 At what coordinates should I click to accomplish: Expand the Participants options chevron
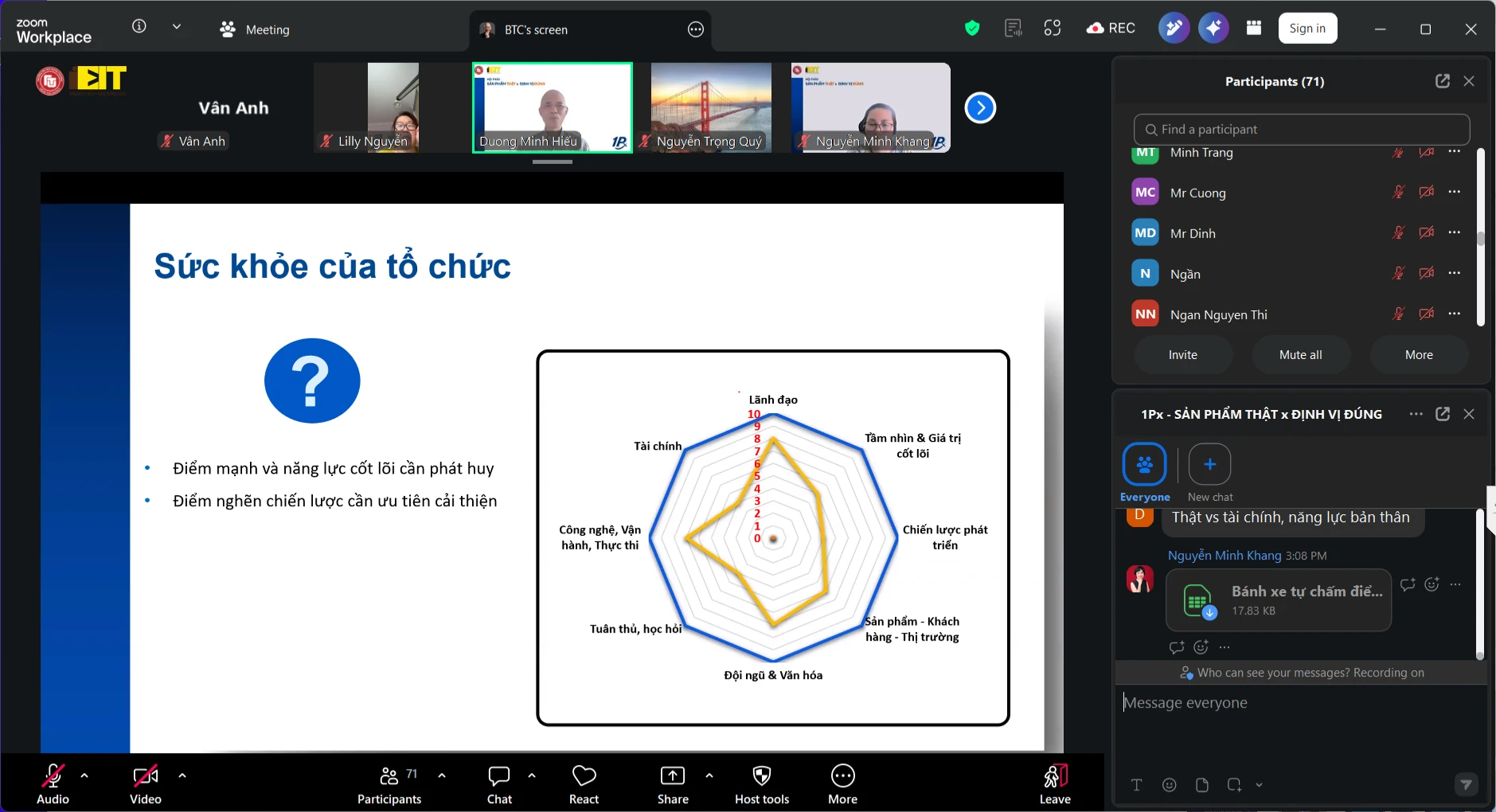(x=442, y=775)
